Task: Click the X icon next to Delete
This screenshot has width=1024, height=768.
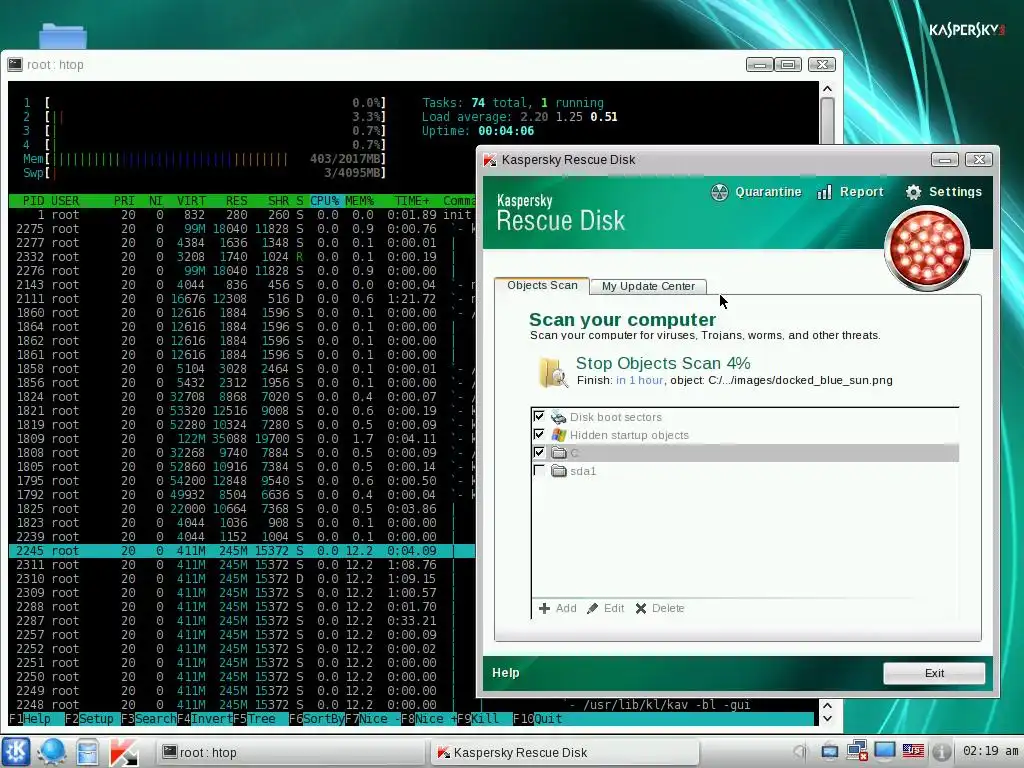Action: (x=641, y=608)
